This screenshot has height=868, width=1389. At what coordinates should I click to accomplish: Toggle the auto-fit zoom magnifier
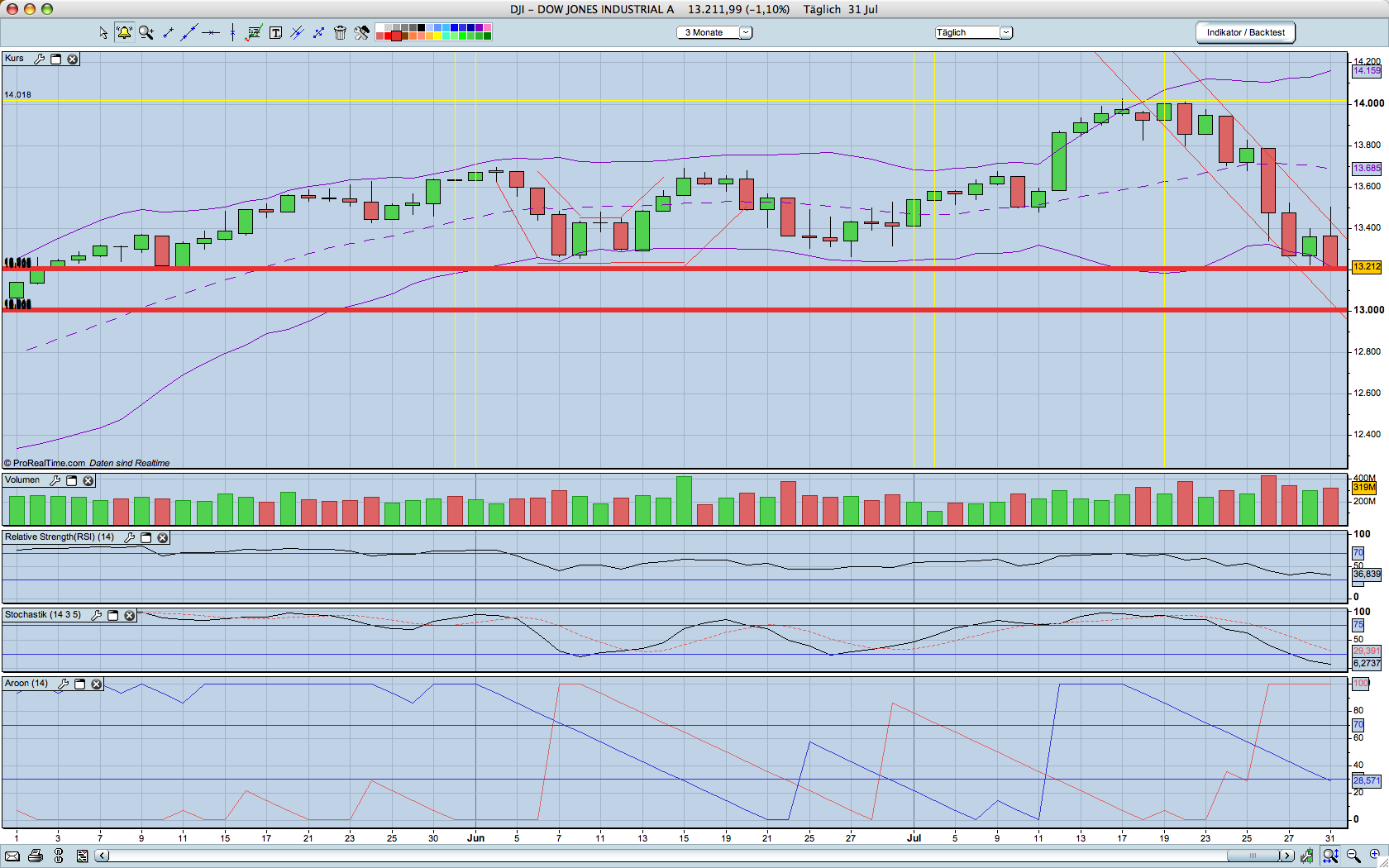1330,856
